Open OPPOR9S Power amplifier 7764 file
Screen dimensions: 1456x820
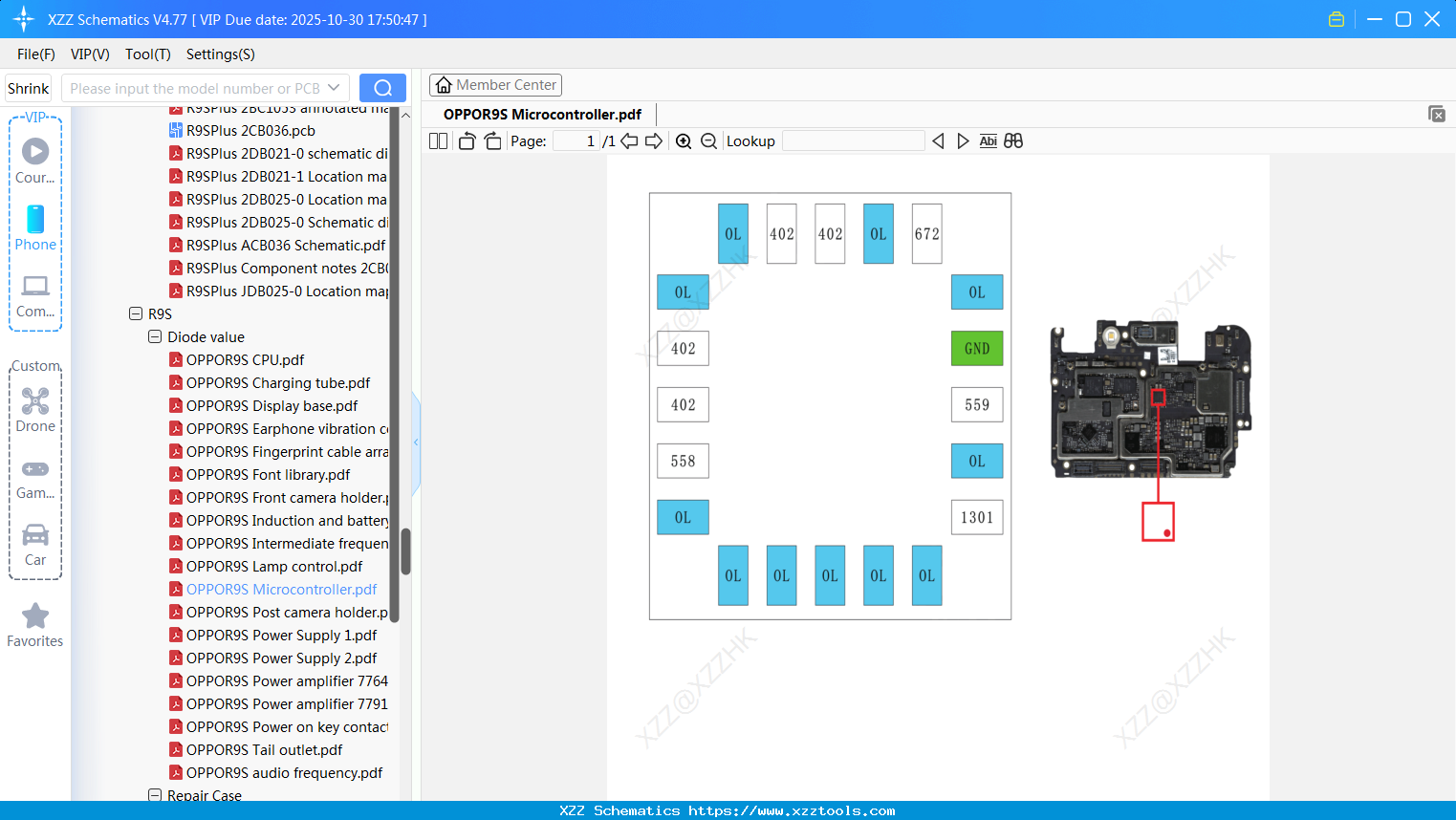point(287,680)
